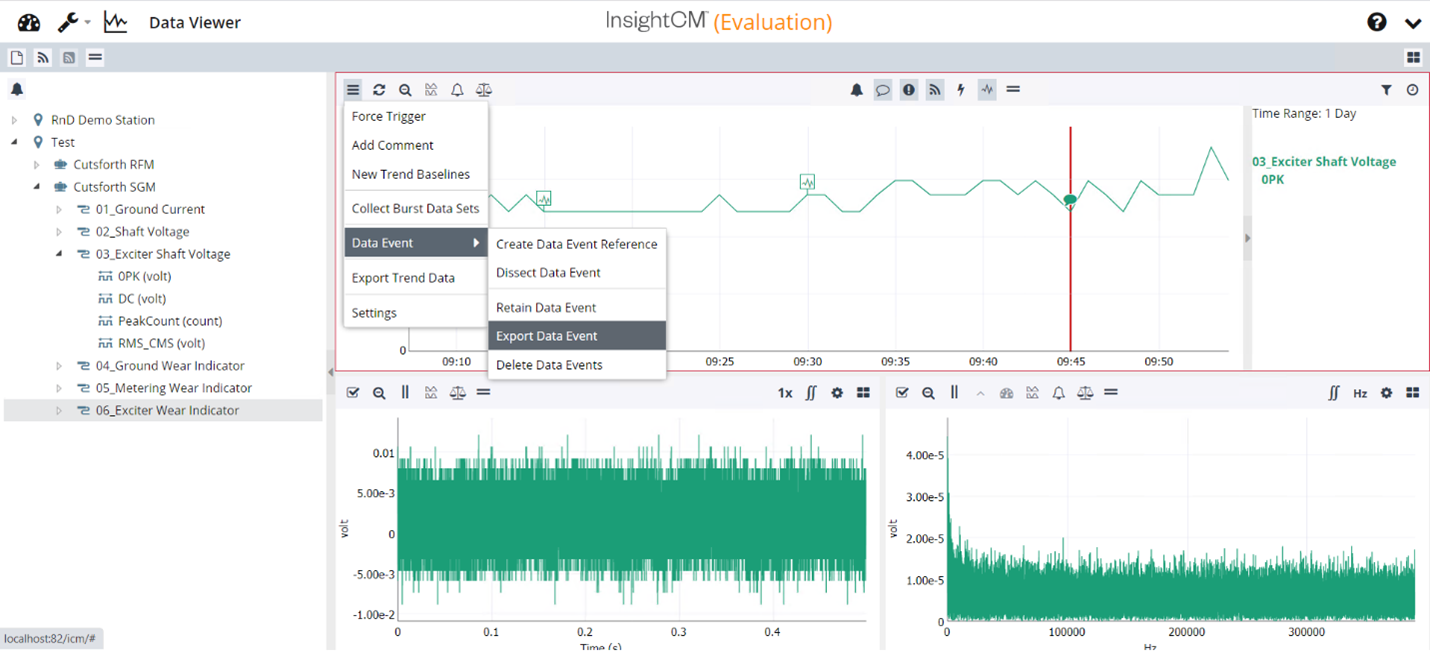1430x653 pixels.
Task: Click the first RSS feed icon below header
Action: tap(43, 58)
